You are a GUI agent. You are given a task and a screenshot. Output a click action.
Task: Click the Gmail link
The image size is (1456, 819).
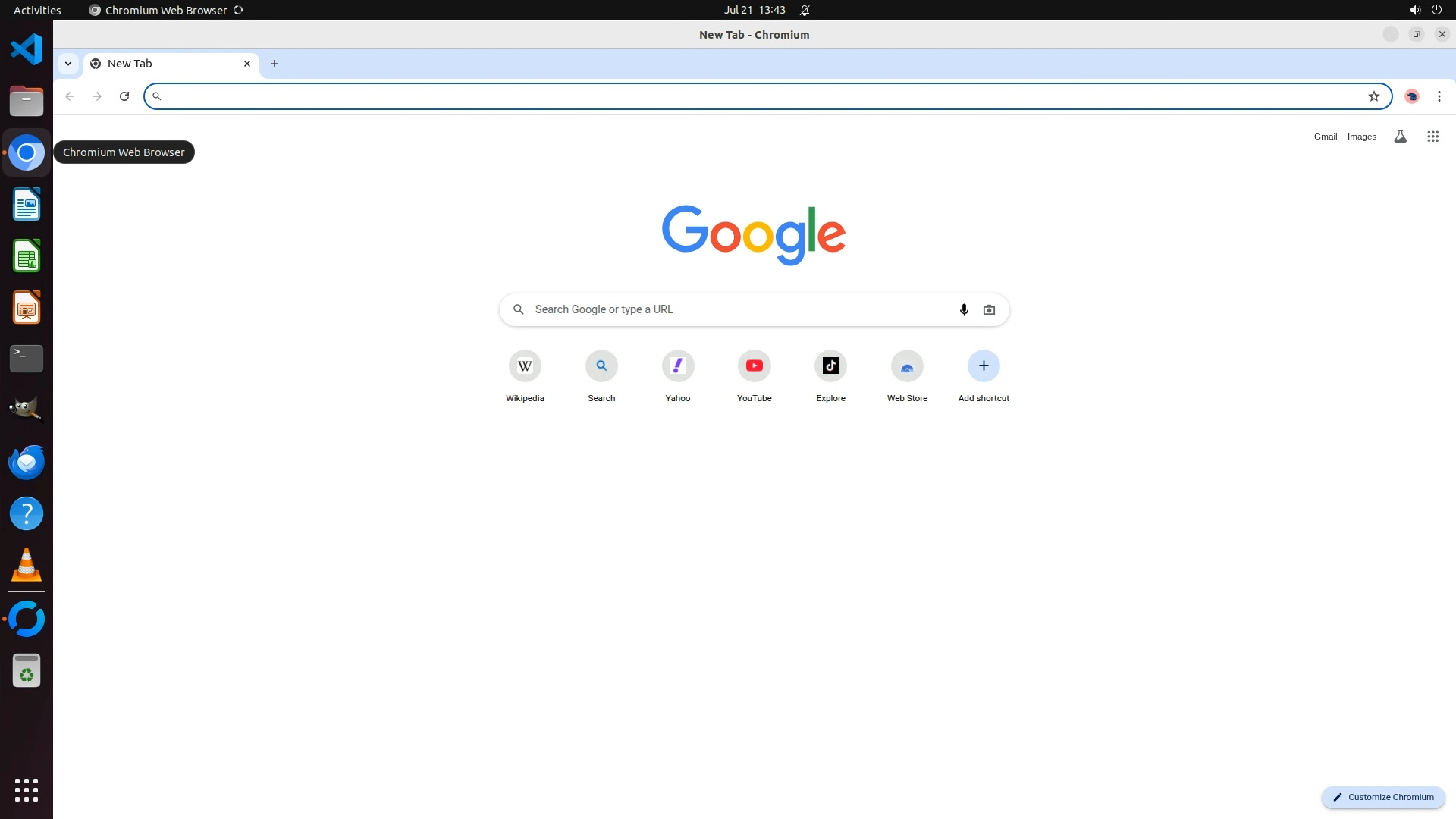point(1325,136)
